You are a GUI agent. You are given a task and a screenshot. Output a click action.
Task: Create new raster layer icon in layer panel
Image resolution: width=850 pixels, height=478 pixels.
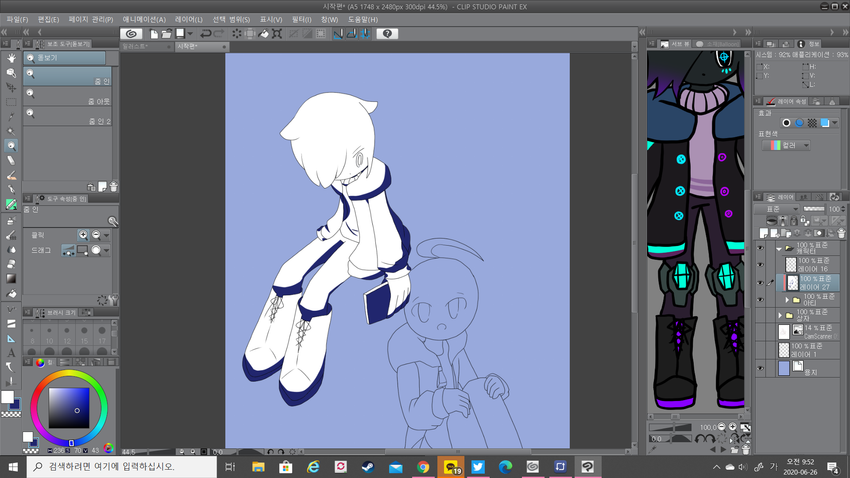[x=764, y=234]
